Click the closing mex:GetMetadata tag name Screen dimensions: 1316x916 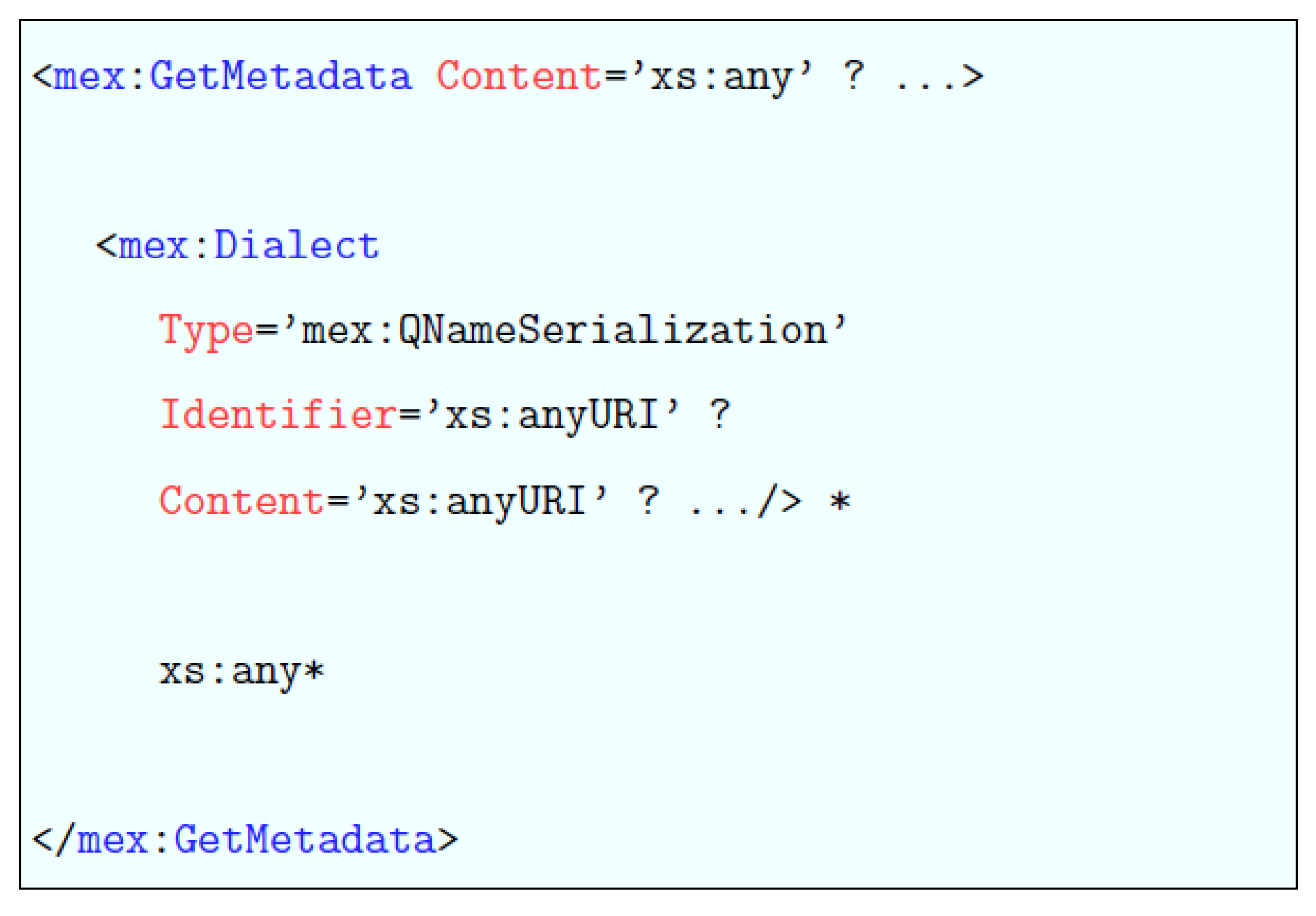[x=256, y=840]
